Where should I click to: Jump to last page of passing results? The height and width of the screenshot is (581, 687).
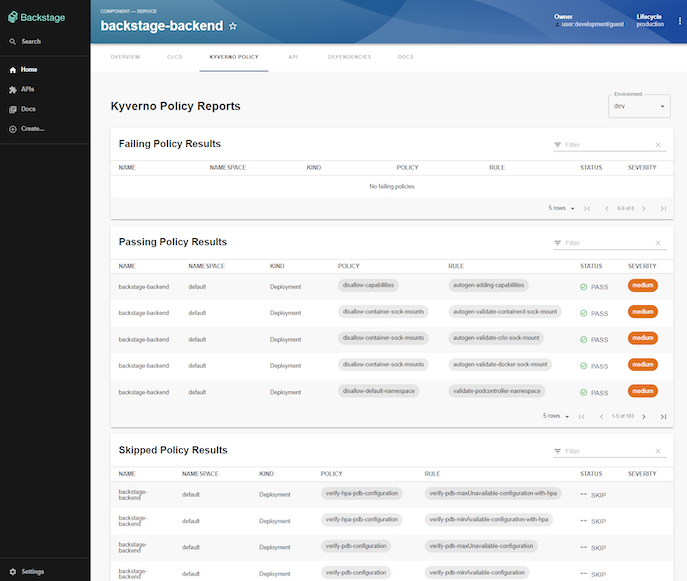662,416
